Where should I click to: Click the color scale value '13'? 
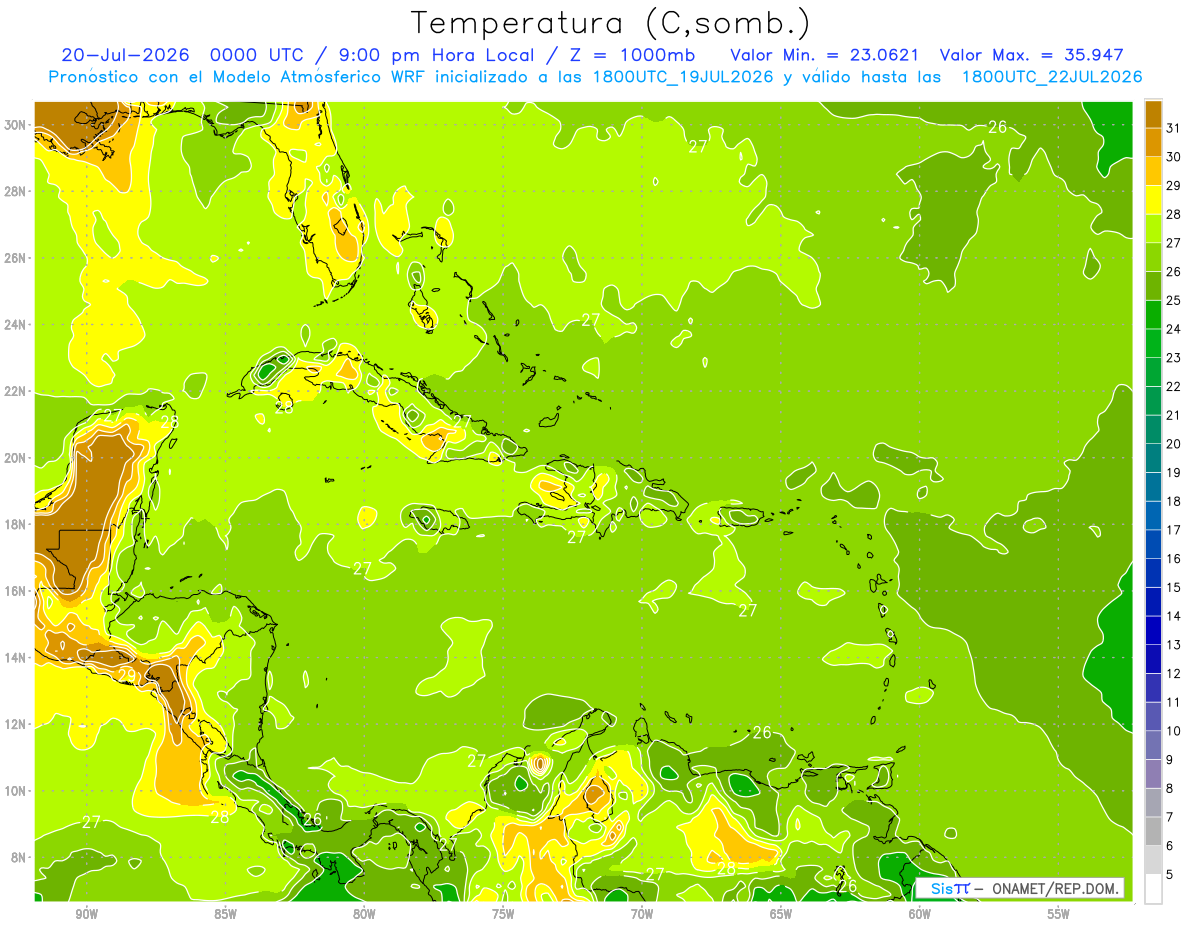tap(1174, 645)
